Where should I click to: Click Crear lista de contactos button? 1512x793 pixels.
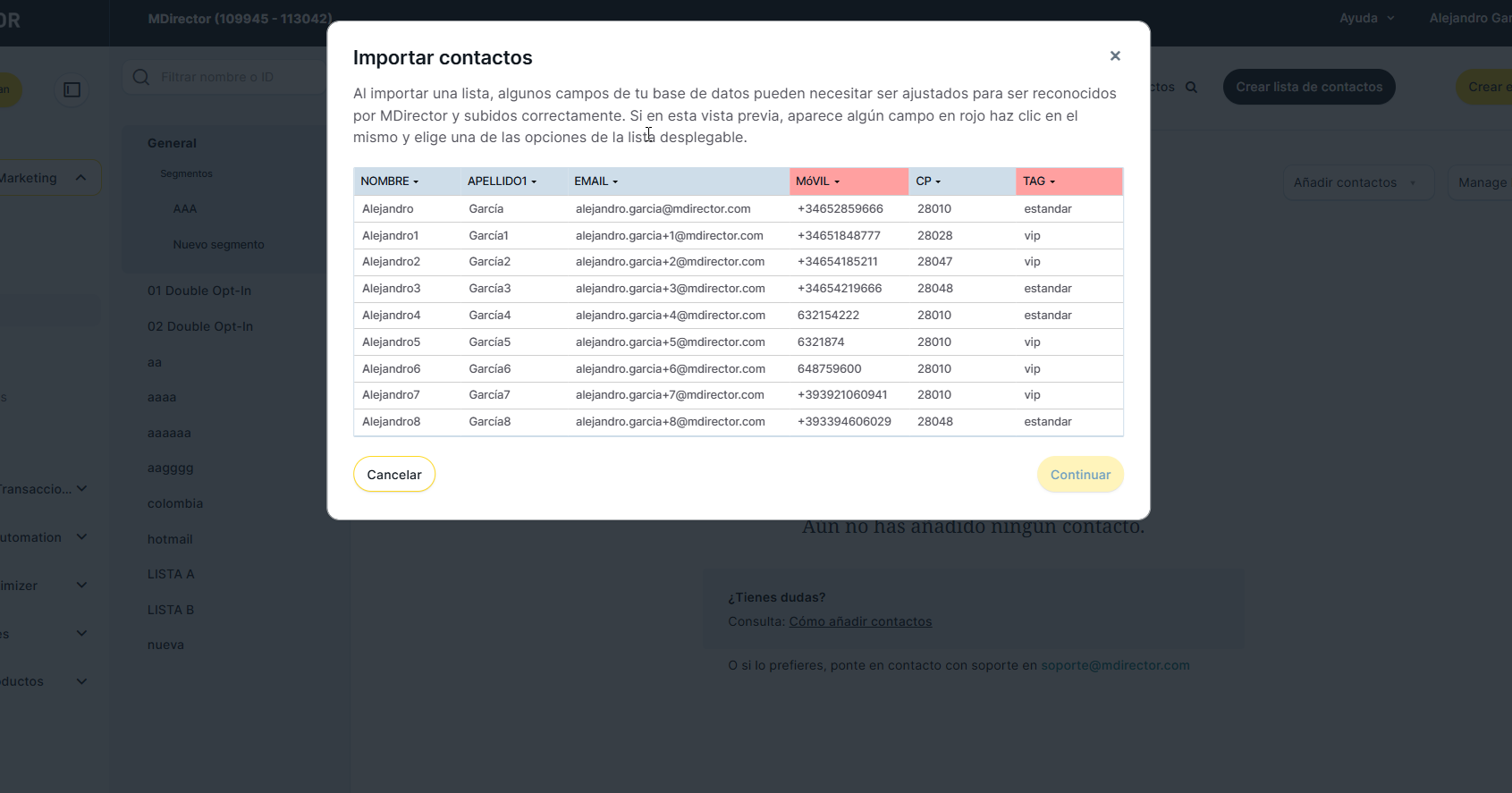tap(1309, 87)
